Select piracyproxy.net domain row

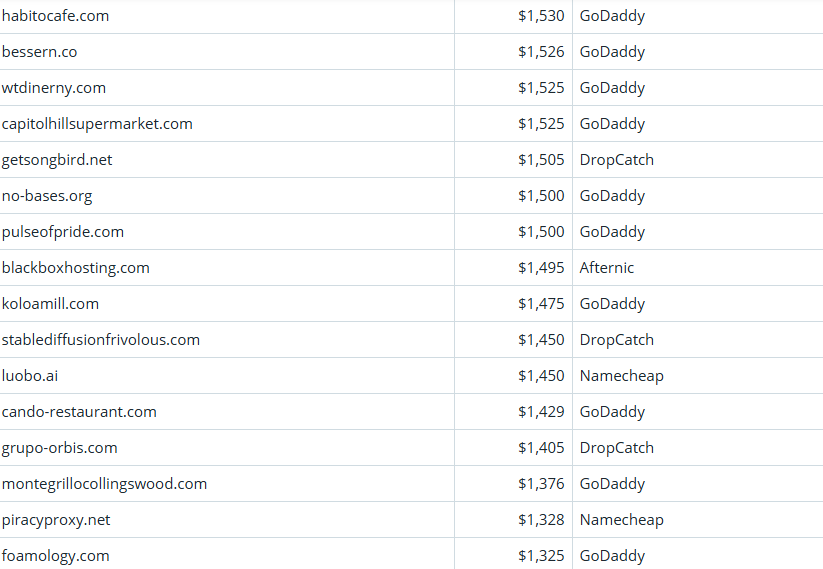[x=56, y=520]
